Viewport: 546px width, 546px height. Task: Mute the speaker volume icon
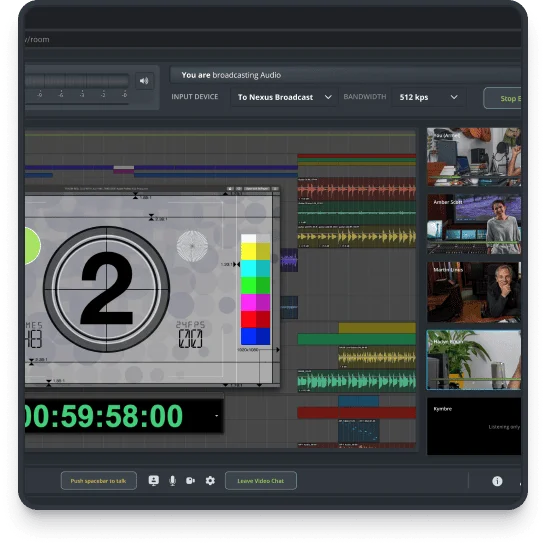coord(144,81)
